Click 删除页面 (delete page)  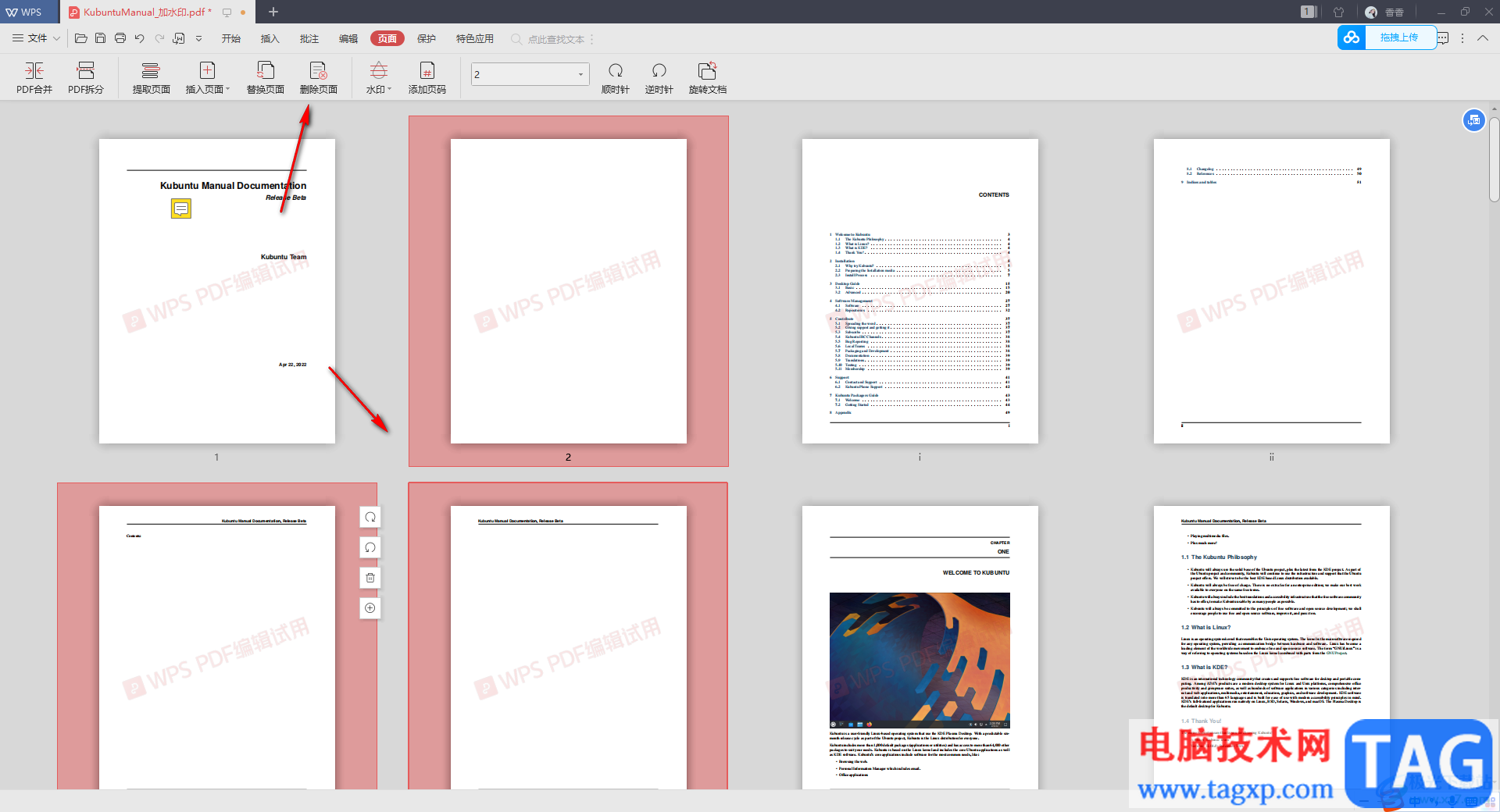coord(319,78)
